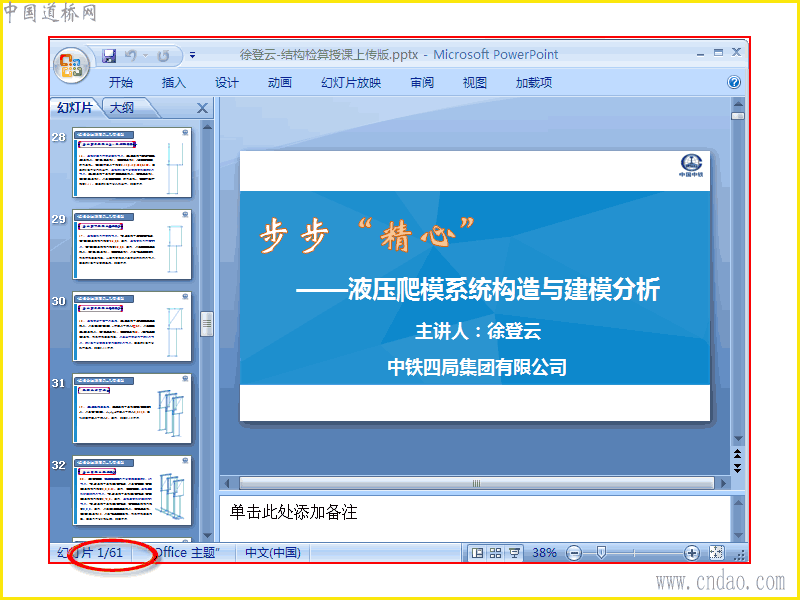The image size is (800, 600).
Task: Go to next slide double-arrow button
Action: click(737, 468)
